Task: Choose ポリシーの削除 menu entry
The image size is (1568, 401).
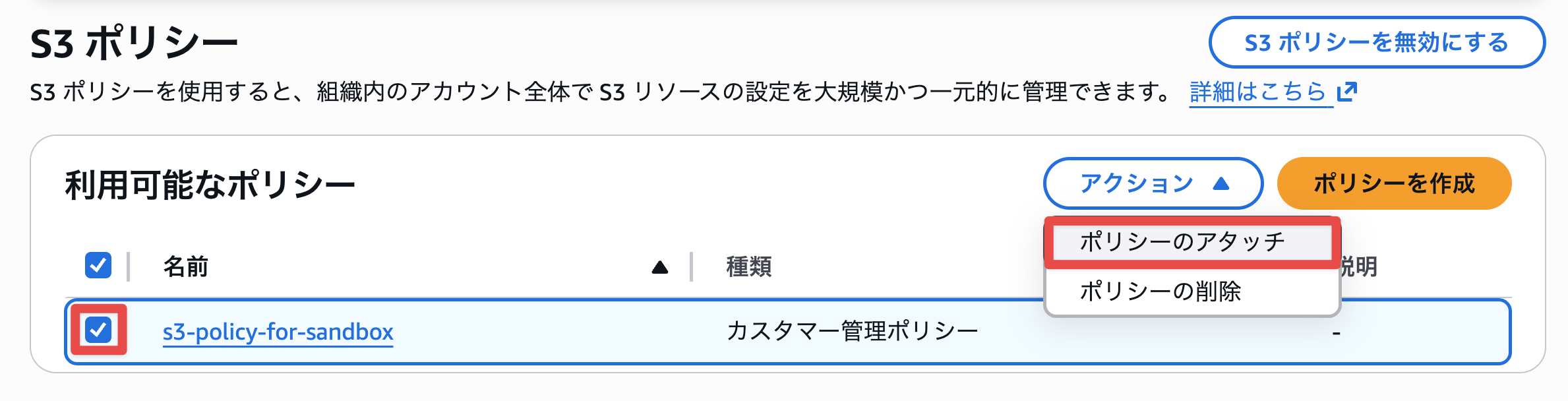Action: pyautogui.click(x=1161, y=291)
